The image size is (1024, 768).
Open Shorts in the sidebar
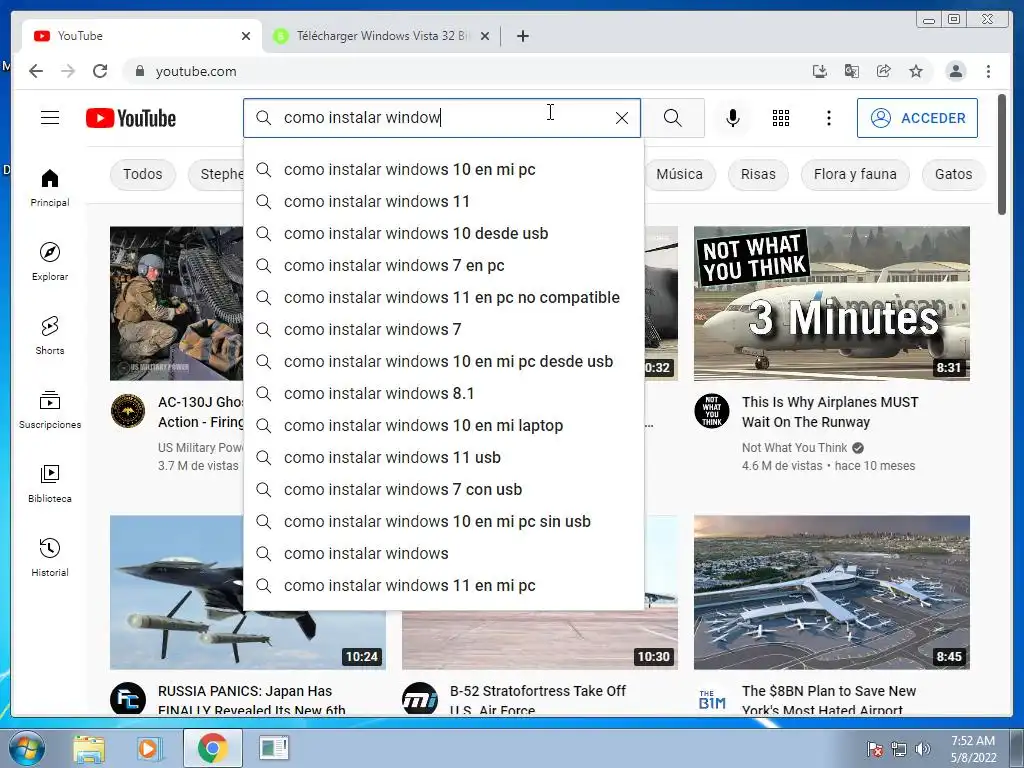[x=50, y=335]
